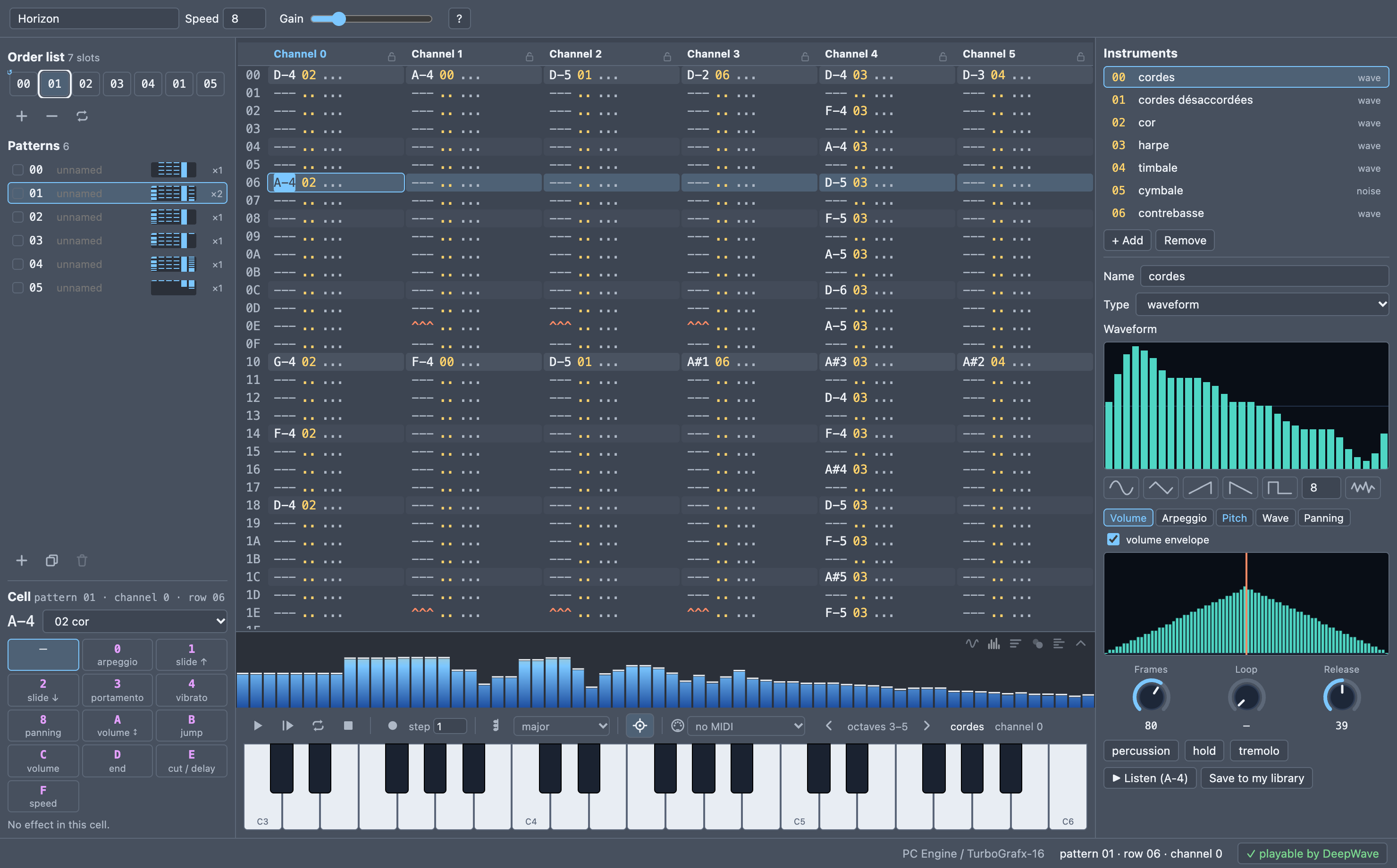Check the checkbox for pattern 00
Image resolution: width=1397 pixels, height=868 pixels.
tap(18, 170)
